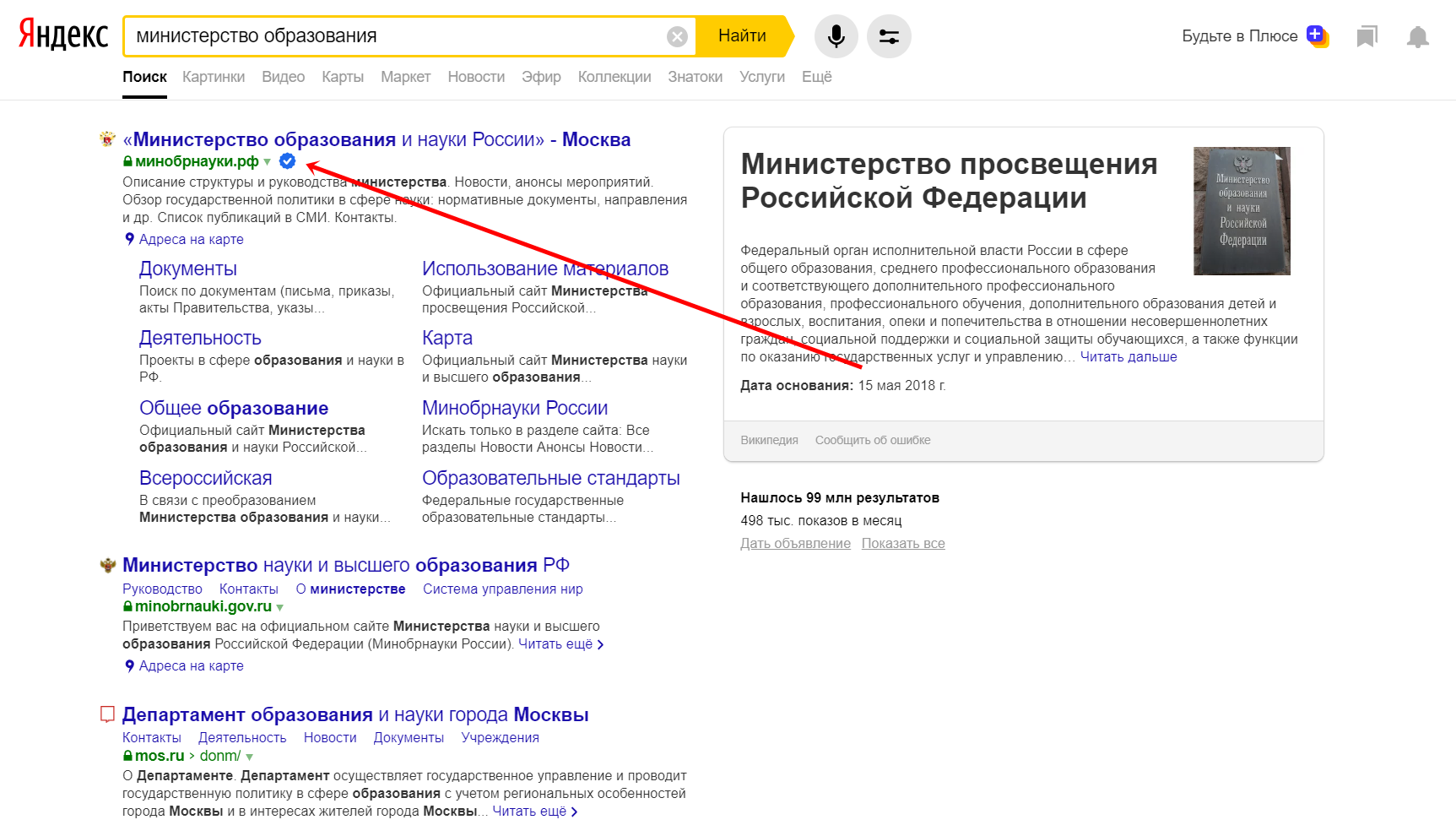The image size is (1456, 836).
Task: Activate the voice search microphone icon
Action: point(836,35)
